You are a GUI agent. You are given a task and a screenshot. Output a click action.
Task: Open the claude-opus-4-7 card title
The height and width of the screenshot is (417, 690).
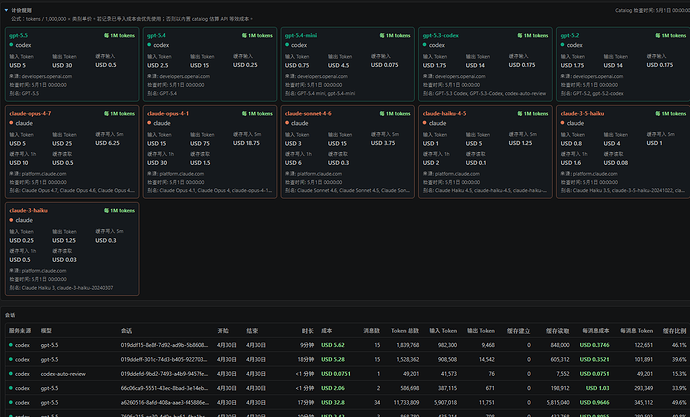tap(30, 113)
